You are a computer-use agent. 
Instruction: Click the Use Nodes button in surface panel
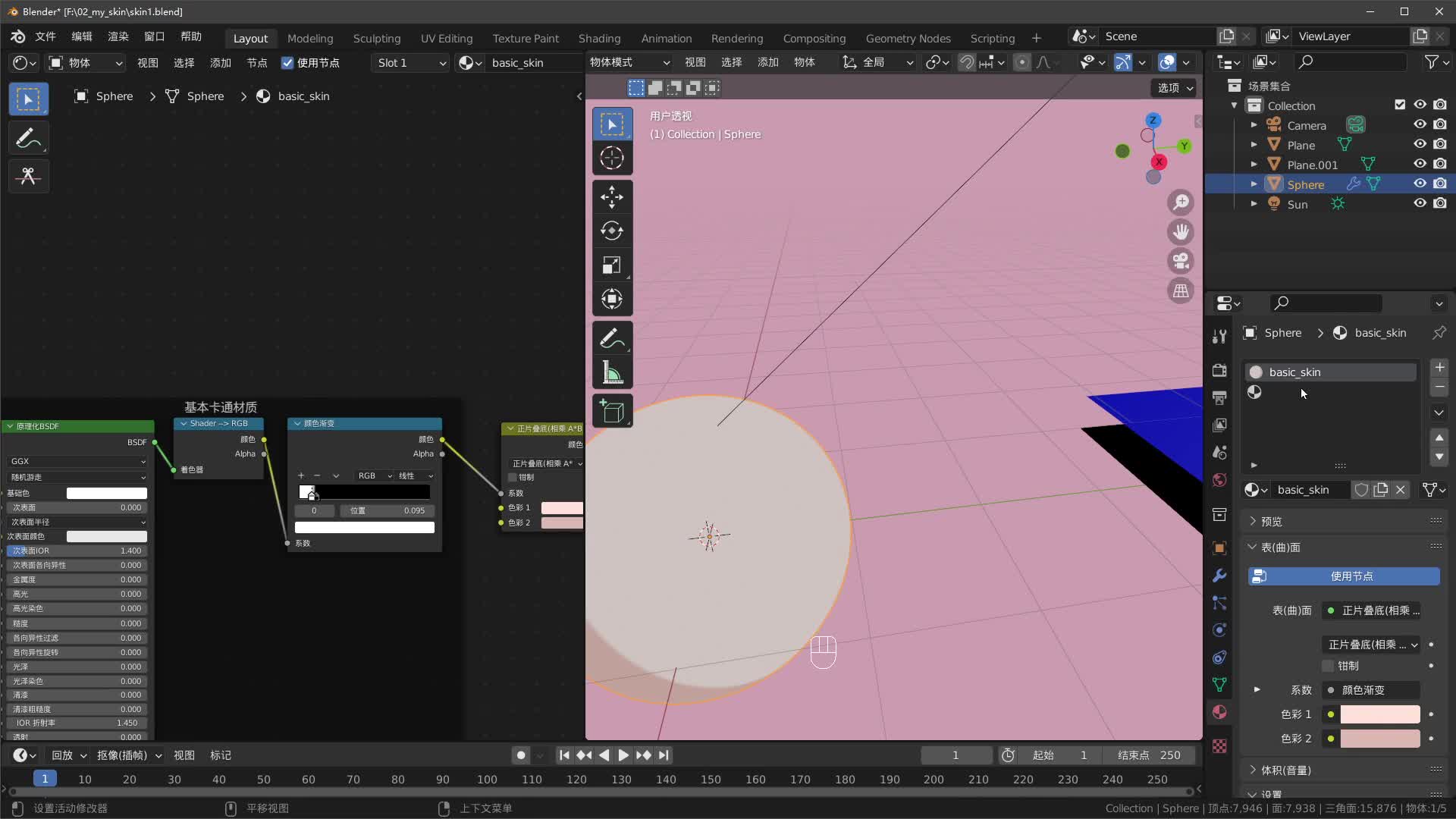point(1344,576)
